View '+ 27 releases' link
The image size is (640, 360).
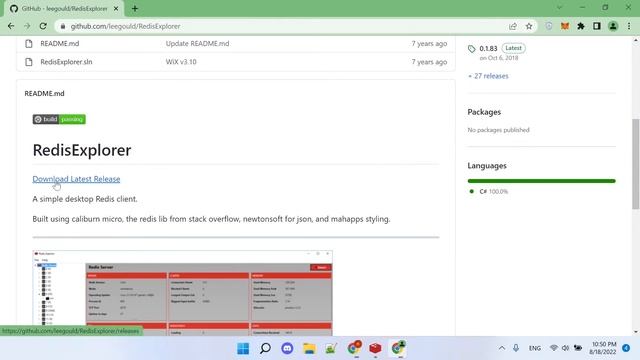click(488, 76)
